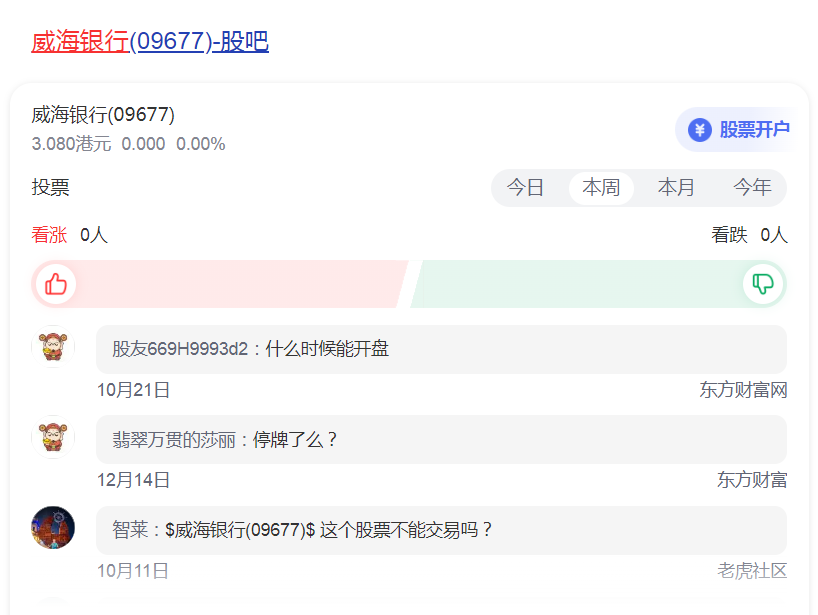This screenshot has width=818, height=615.
Task: Select the 今日 voting period tab
Action: point(525,188)
